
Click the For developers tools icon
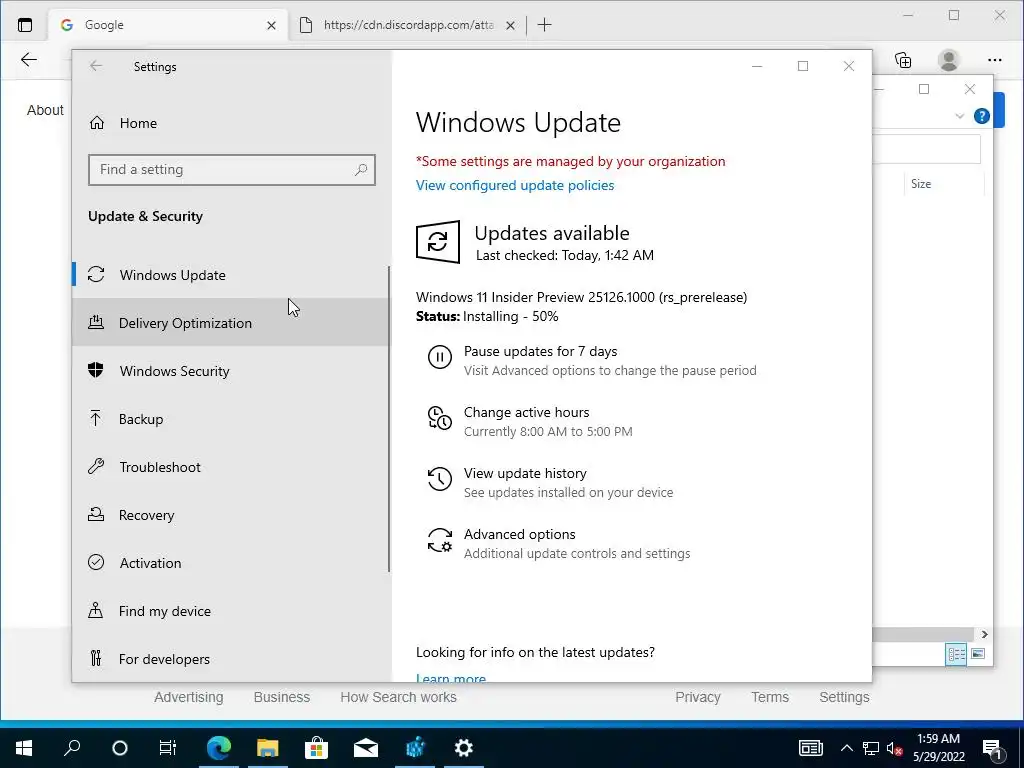pos(96,658)
